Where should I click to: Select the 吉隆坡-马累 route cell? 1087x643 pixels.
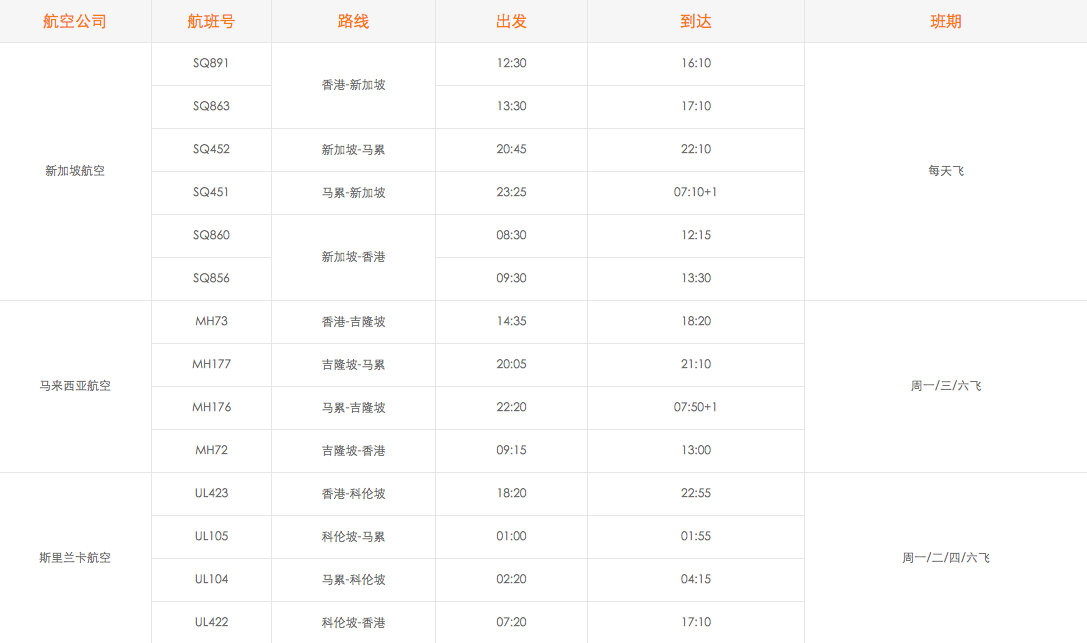pos(354,364)
